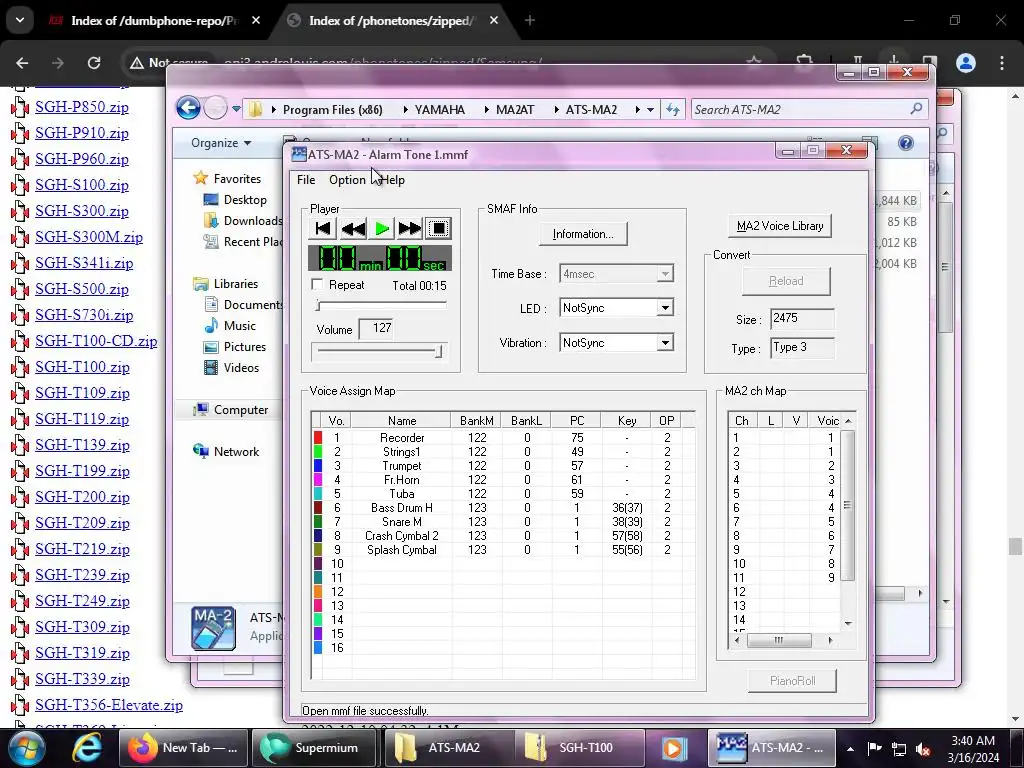Open the browser three-dot menu
1024x768 pixels.
click(x=1002, y=63)
